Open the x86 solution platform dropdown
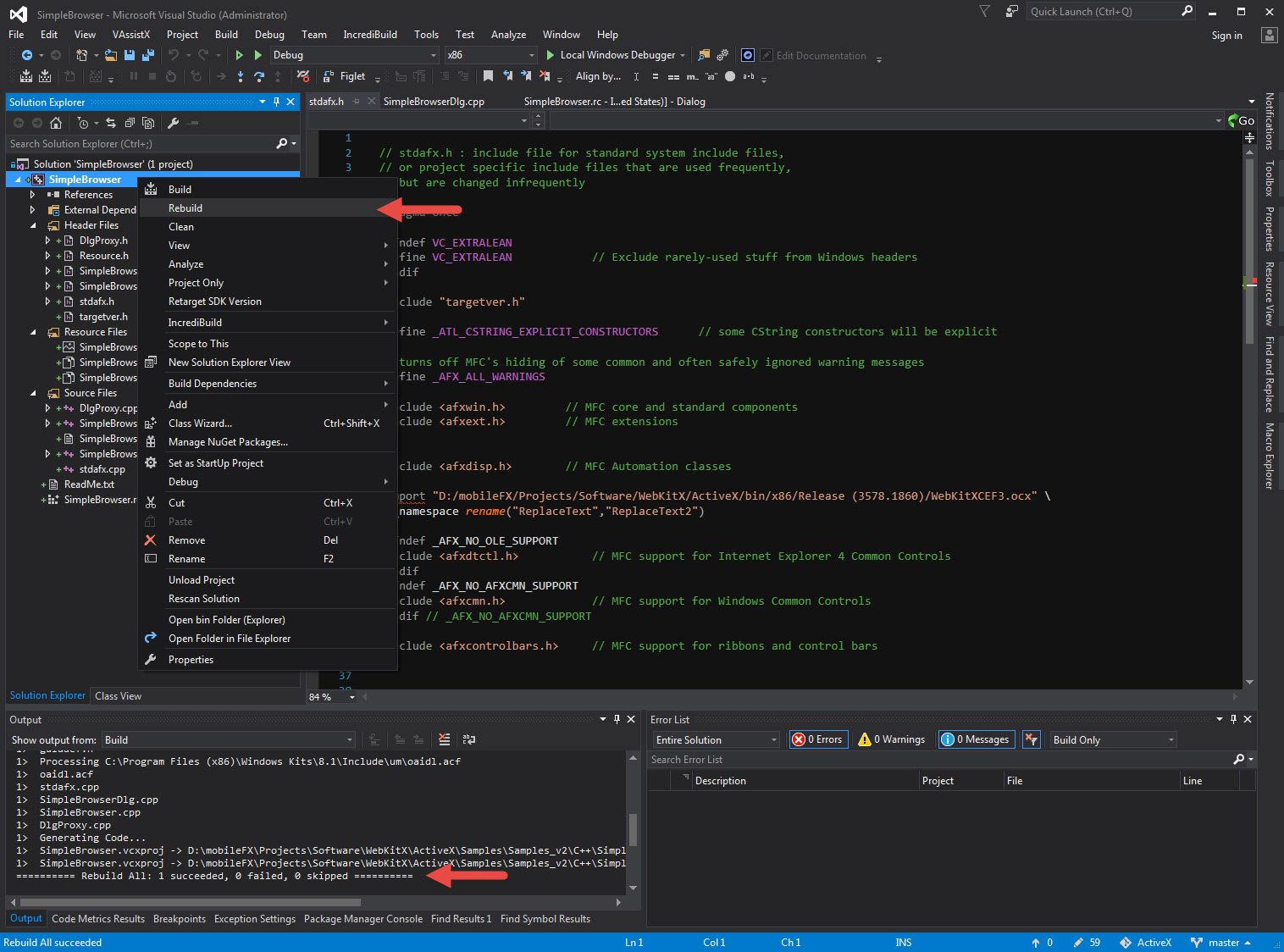Viewport: 1284px width, 952px height. coord(491,55)
